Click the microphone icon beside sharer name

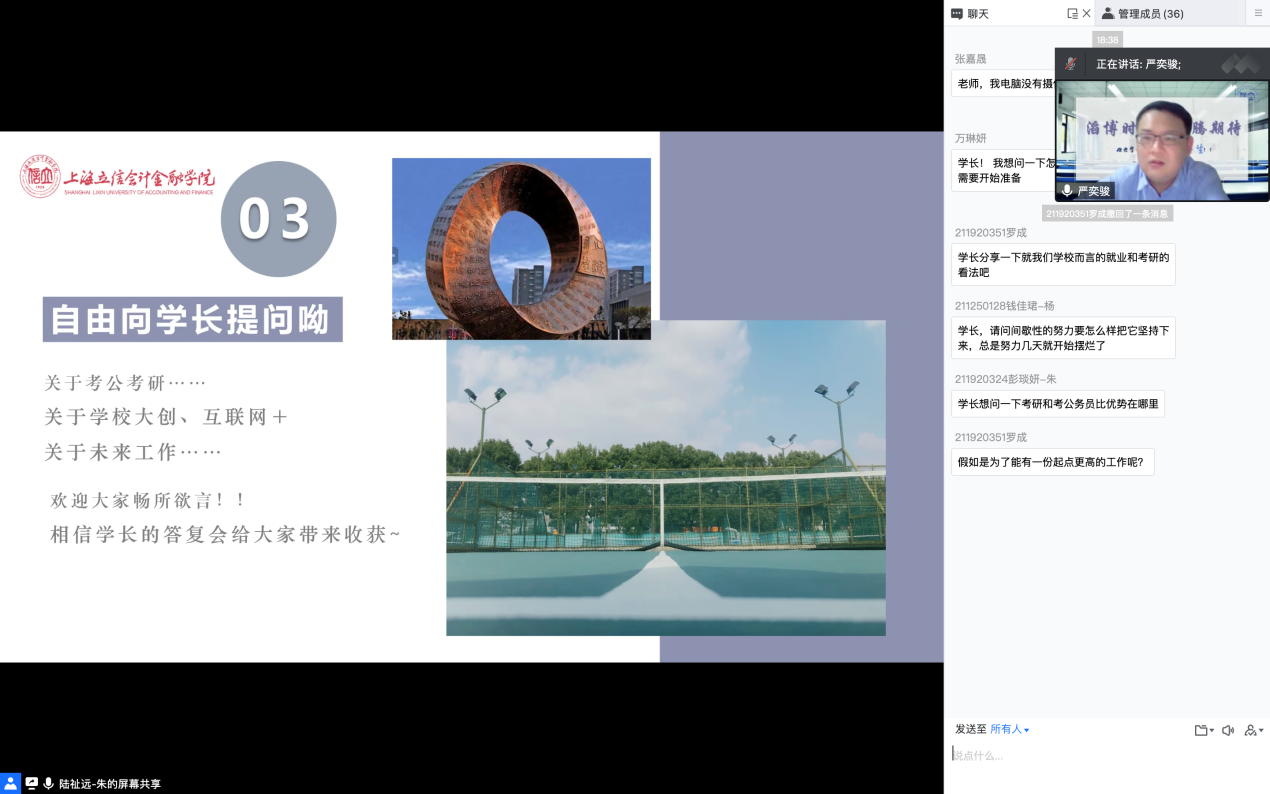(48, 783)
